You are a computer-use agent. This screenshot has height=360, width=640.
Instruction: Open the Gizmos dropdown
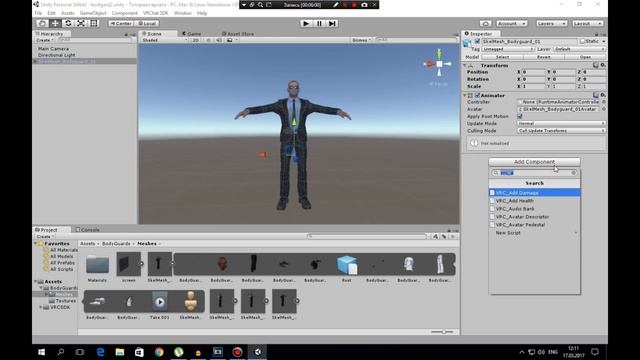361,40
